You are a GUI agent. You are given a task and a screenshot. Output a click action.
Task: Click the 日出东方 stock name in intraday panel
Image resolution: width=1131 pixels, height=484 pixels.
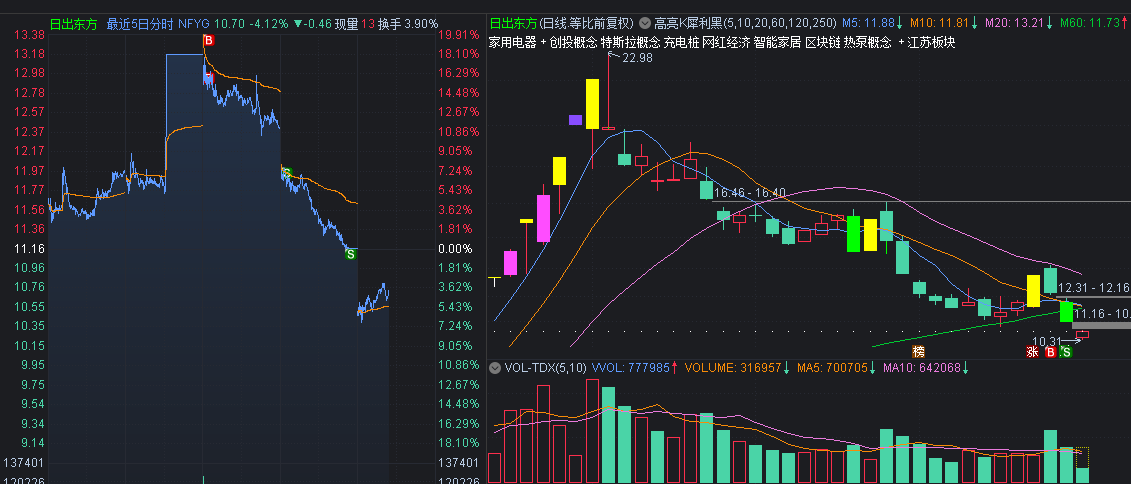[73, 23]
